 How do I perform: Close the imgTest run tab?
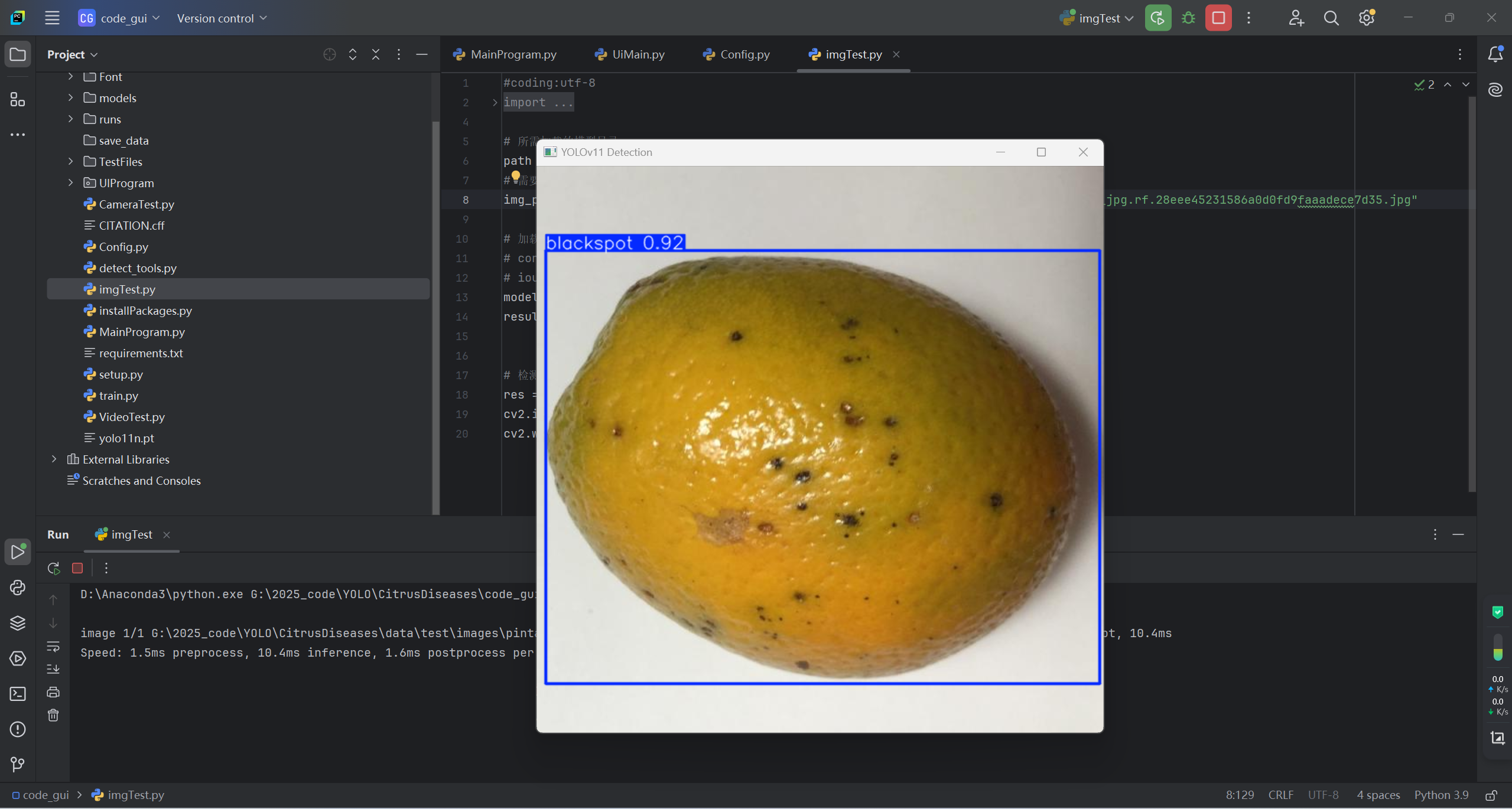tap(167, 535)
